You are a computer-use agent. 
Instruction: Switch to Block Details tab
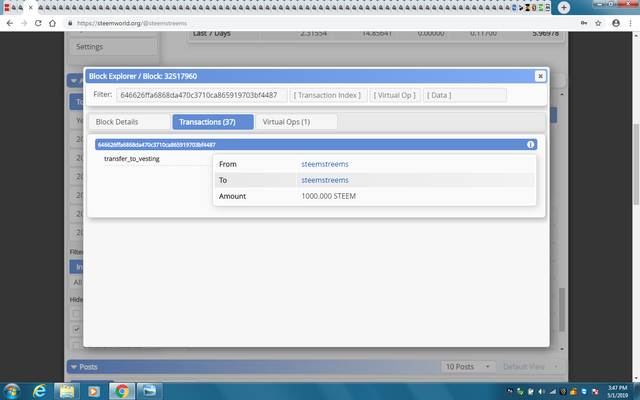(129, 122)
